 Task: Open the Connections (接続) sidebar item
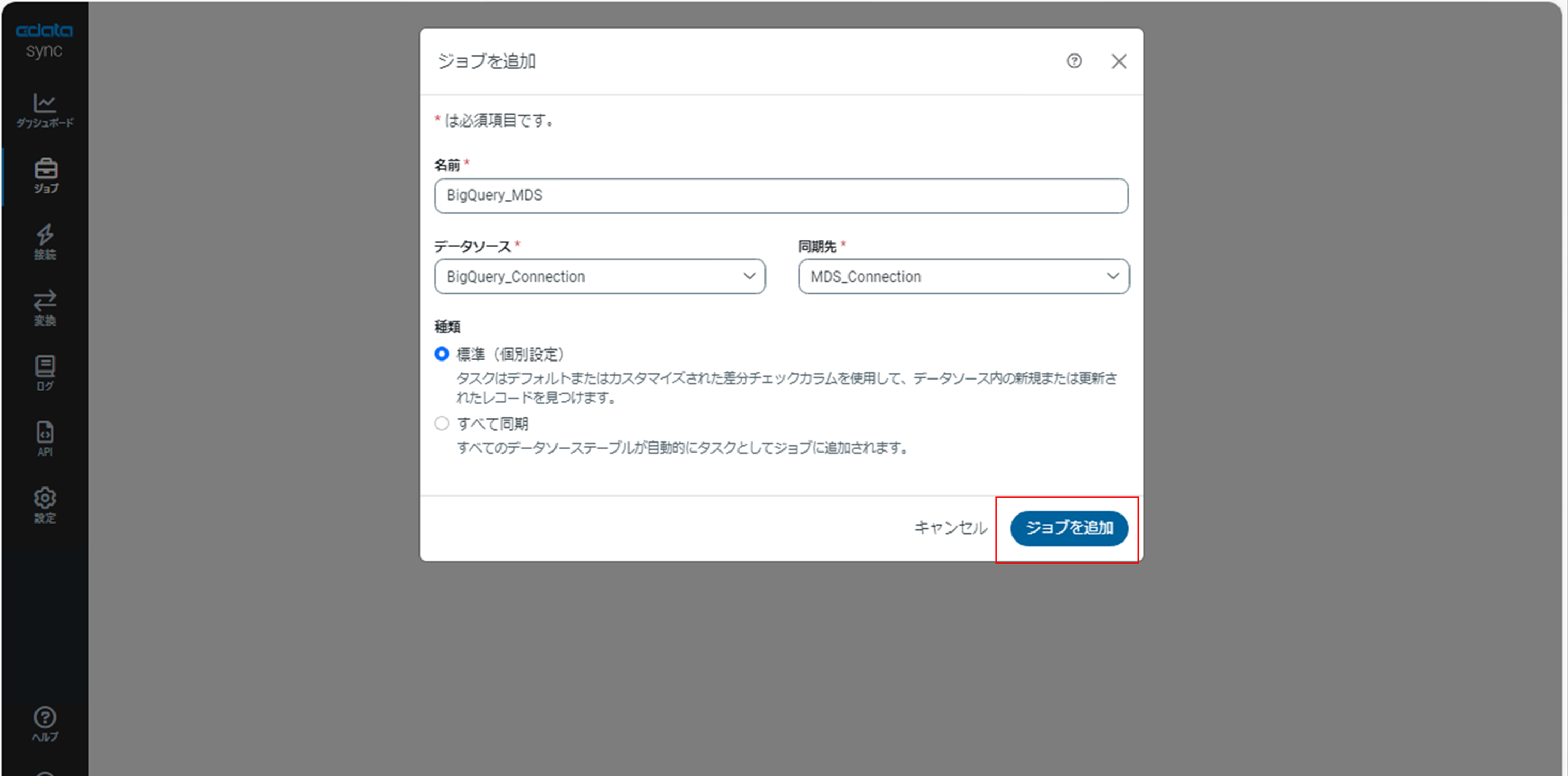tap(45, 242)
